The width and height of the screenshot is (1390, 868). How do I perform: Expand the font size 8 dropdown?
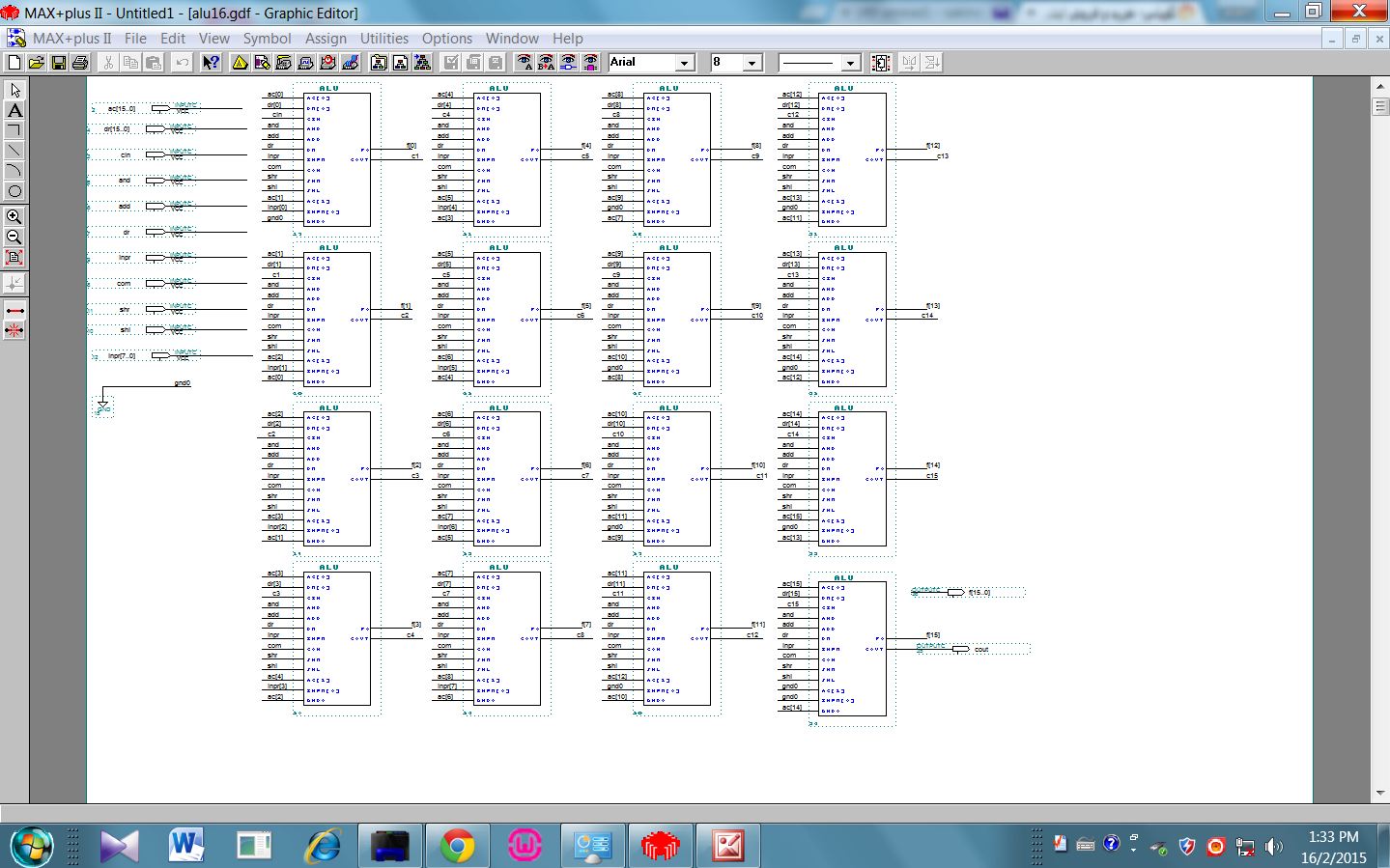pyautogui.click(x=752, y=63)
